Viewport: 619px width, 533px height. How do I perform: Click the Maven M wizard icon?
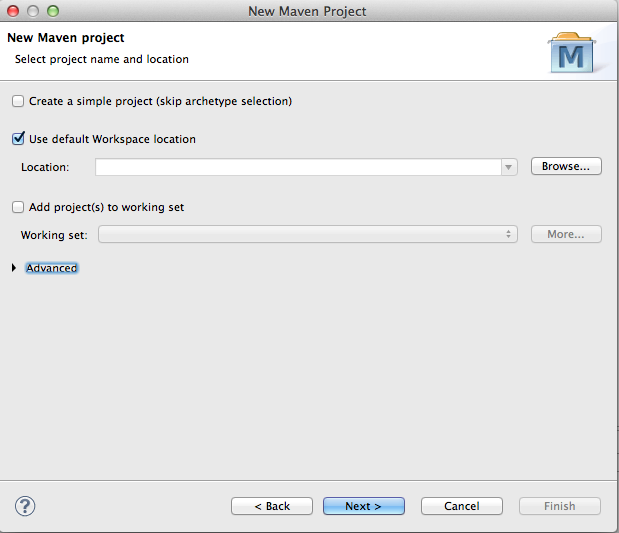pos(572,53)
